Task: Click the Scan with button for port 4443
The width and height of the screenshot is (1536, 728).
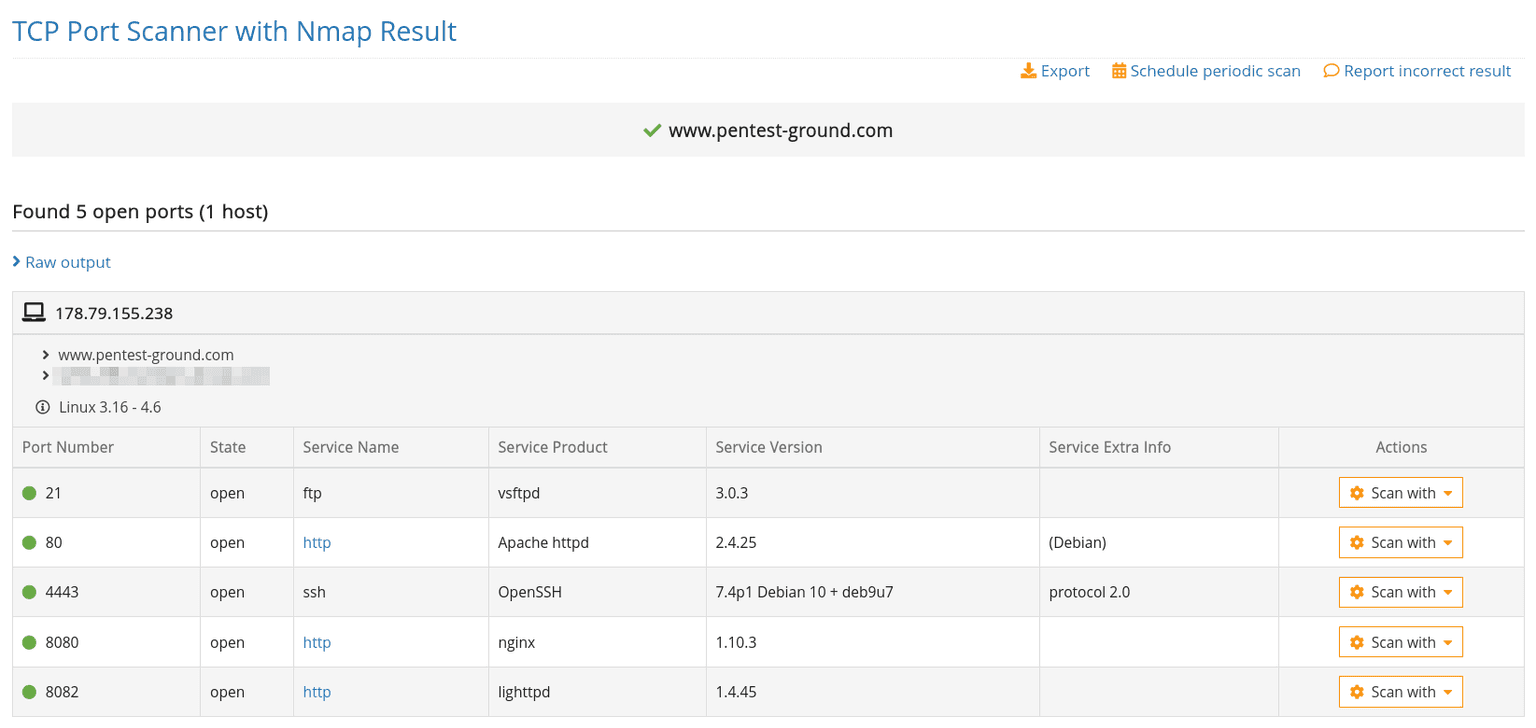Action: click(x=1400, y=592)
